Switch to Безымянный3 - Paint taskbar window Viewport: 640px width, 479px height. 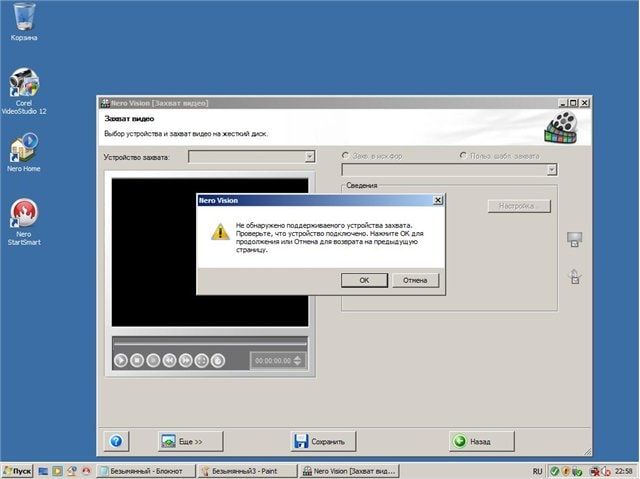pos(248,471)
